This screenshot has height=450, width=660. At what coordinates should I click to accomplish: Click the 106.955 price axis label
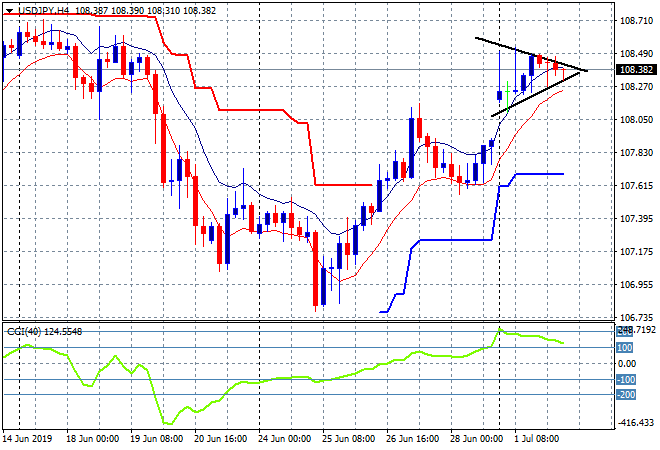(636, 285)
